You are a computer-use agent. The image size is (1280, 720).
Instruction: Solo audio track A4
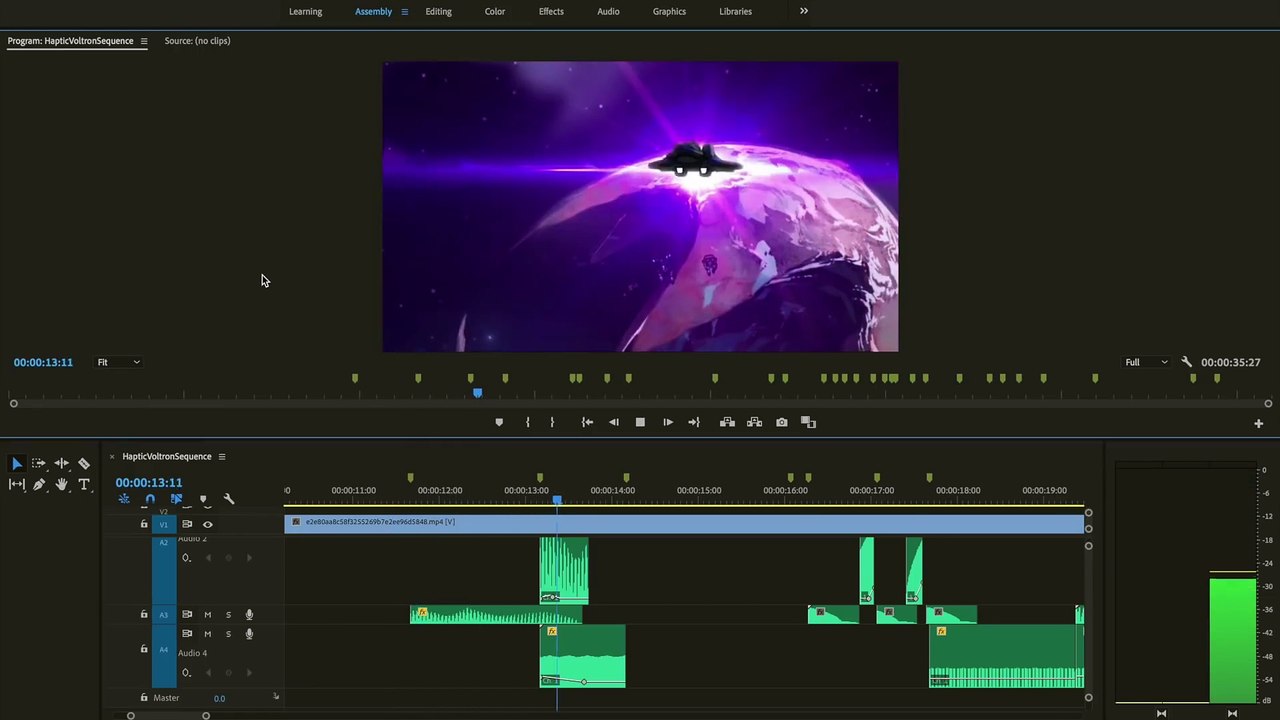[x=228, y=634]
